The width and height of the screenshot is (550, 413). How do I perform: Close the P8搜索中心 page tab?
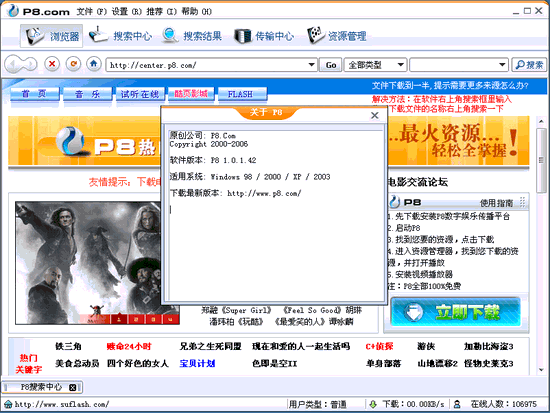[72, 387]
